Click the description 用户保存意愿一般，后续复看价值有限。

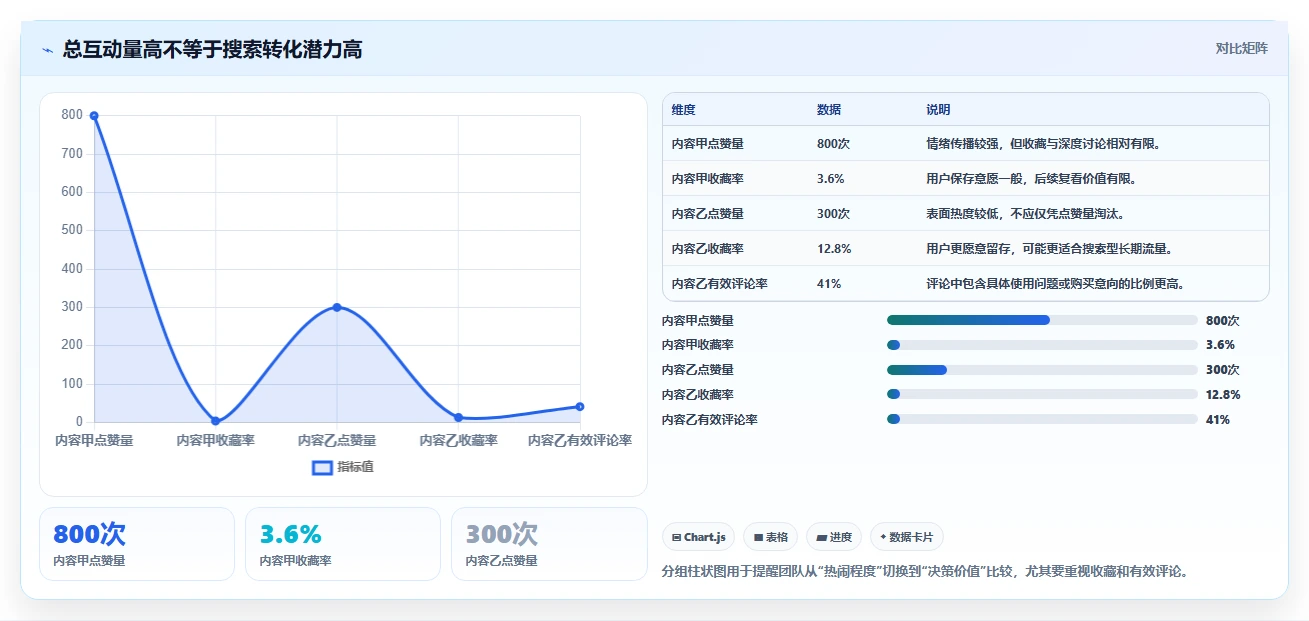[1031, 179]
